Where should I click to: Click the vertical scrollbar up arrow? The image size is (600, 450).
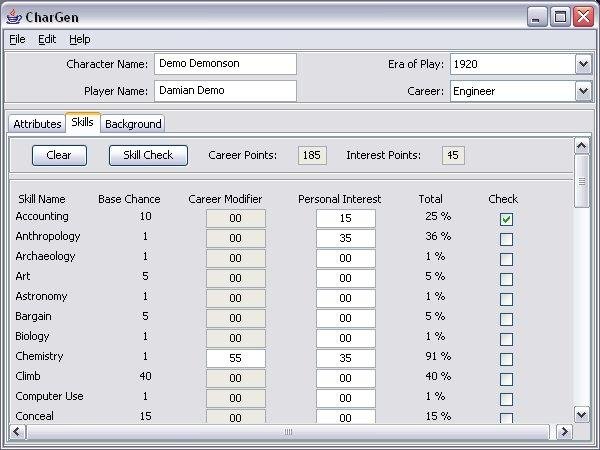(x=582, y=146)
